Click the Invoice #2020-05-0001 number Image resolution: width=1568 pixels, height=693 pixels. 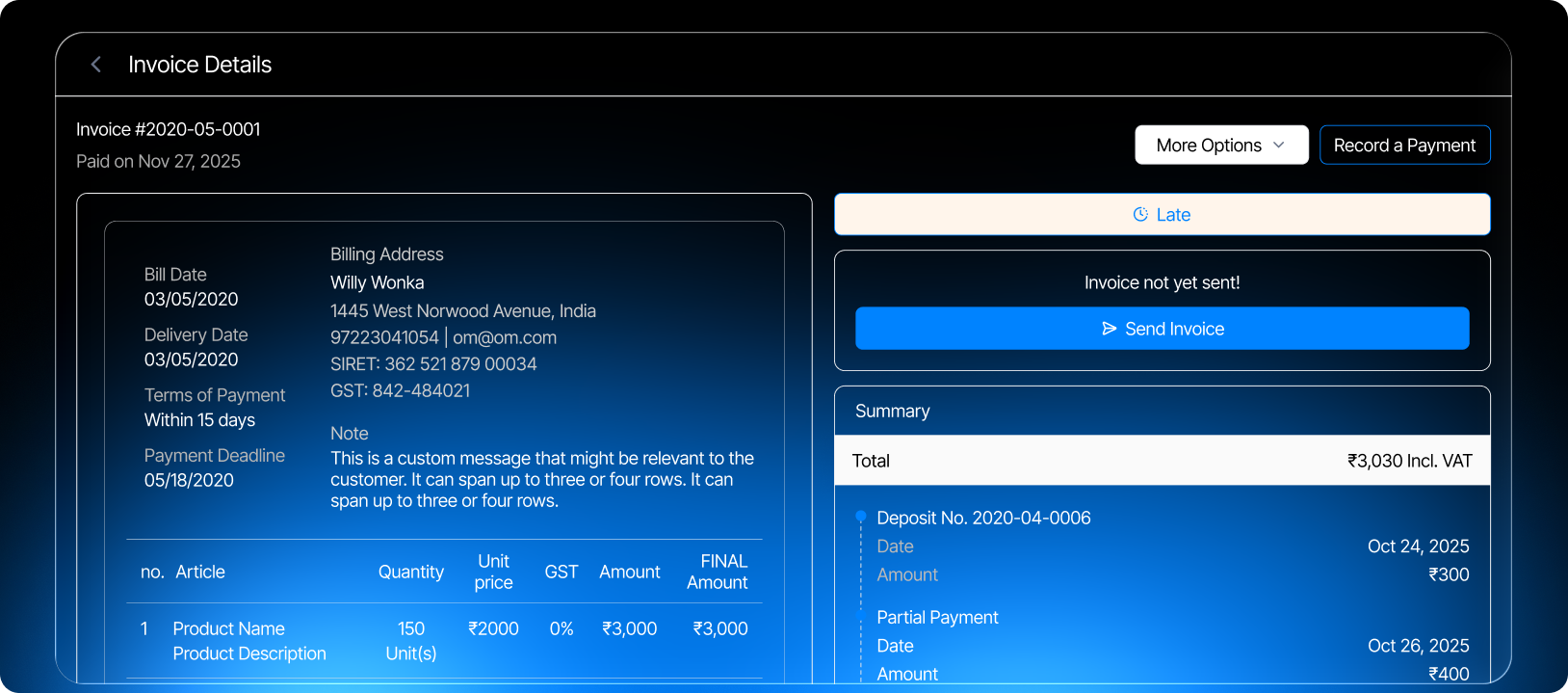point(169,129)
